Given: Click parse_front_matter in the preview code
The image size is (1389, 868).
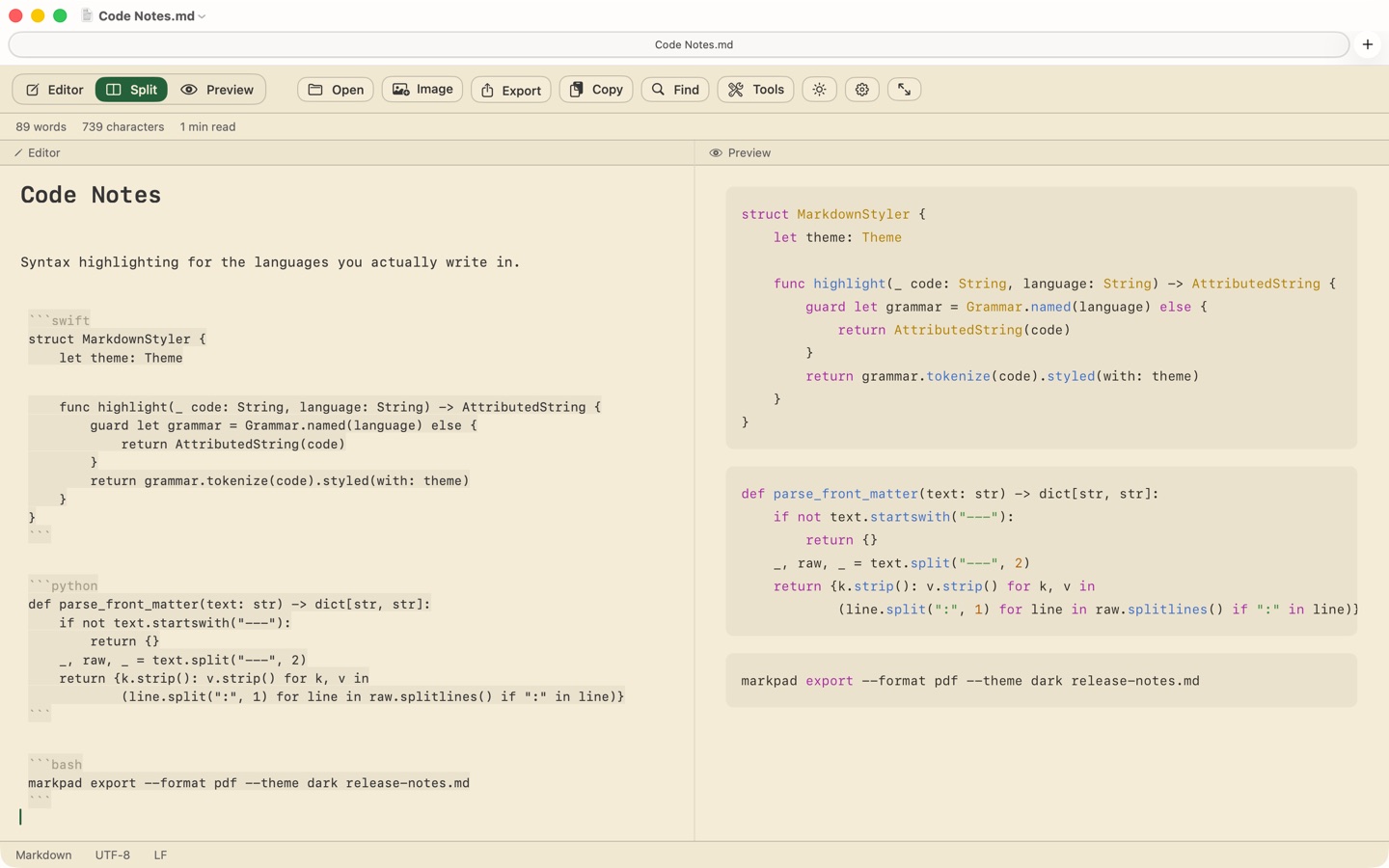Looking at the screenshot, I should [x=845, y=494].
